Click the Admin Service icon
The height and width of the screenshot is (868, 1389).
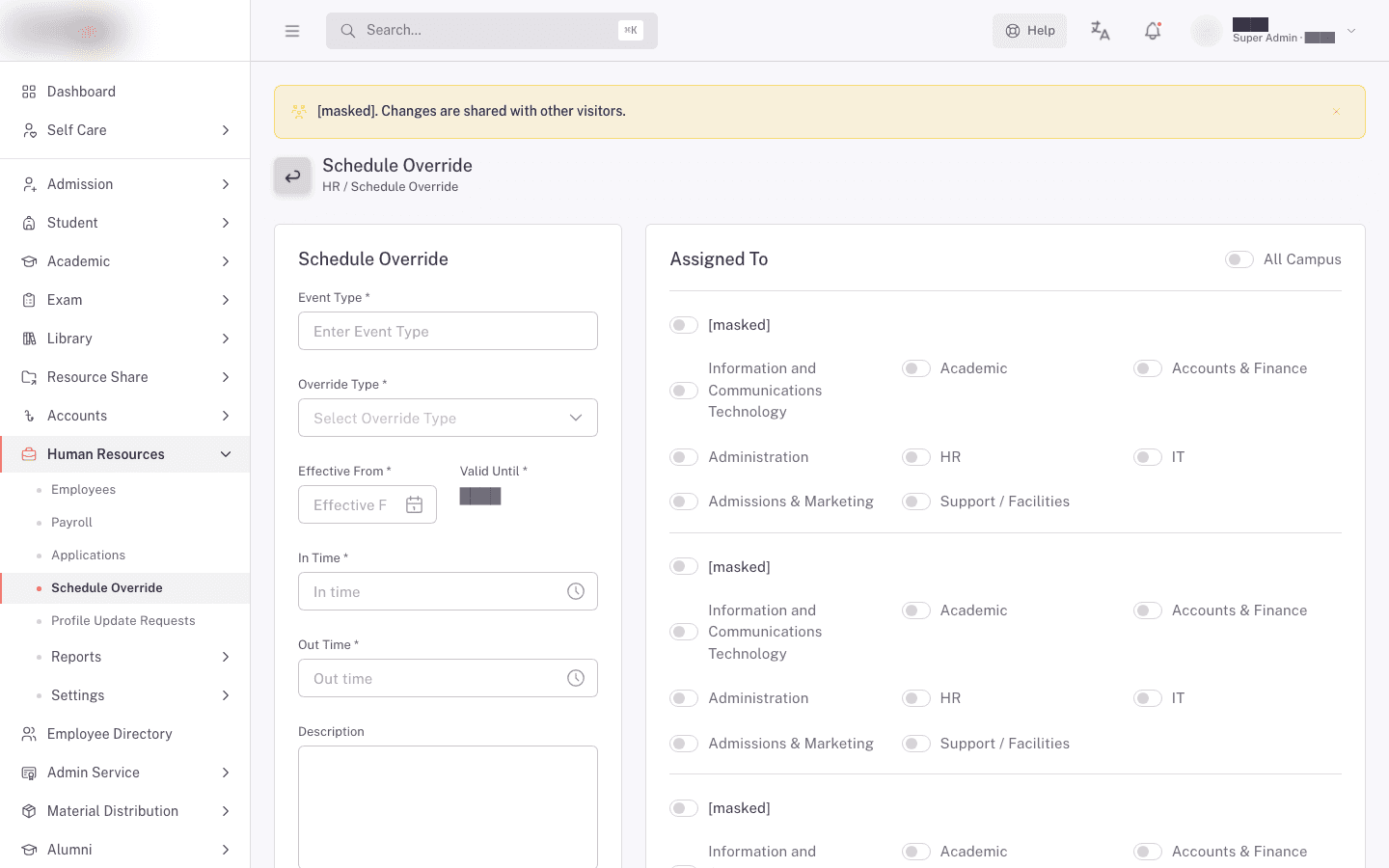[29, 773]
